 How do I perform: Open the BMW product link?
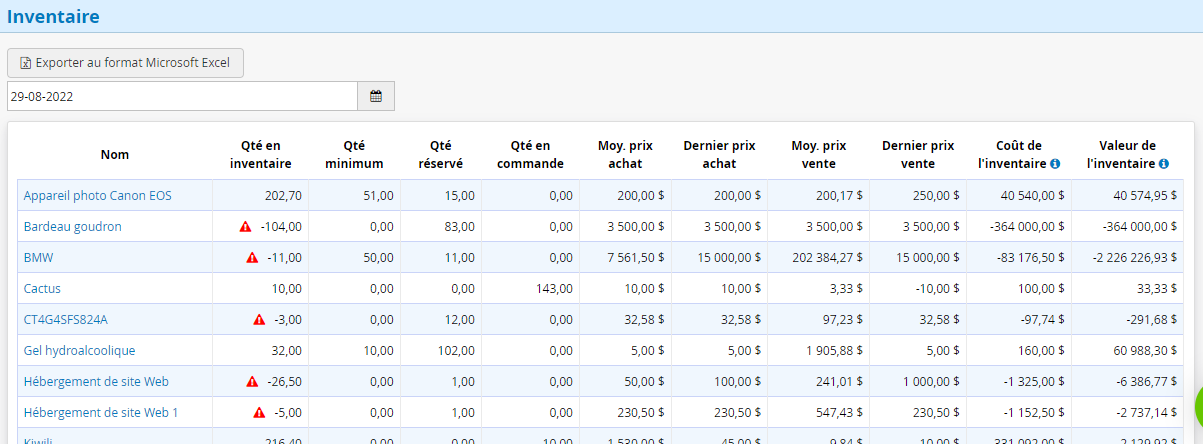[x=37, y=258]
